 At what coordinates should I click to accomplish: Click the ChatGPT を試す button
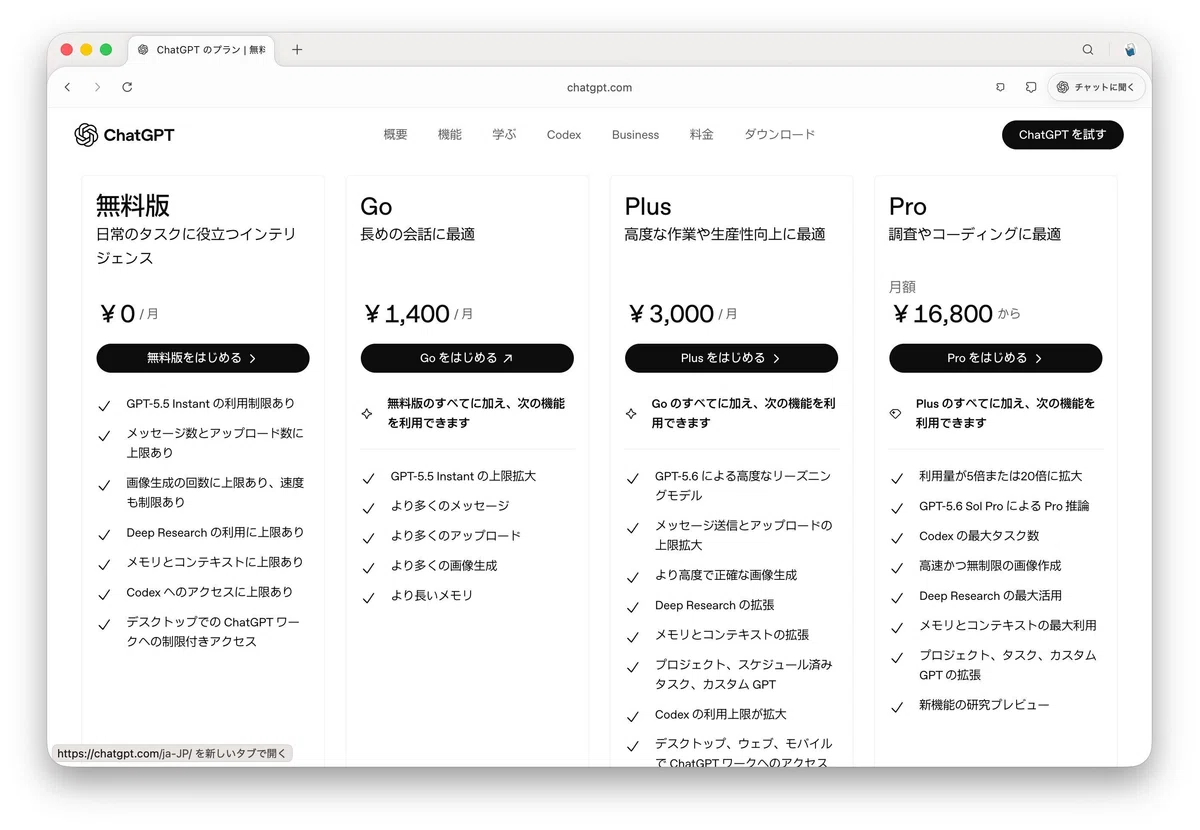pos(1062,135)
